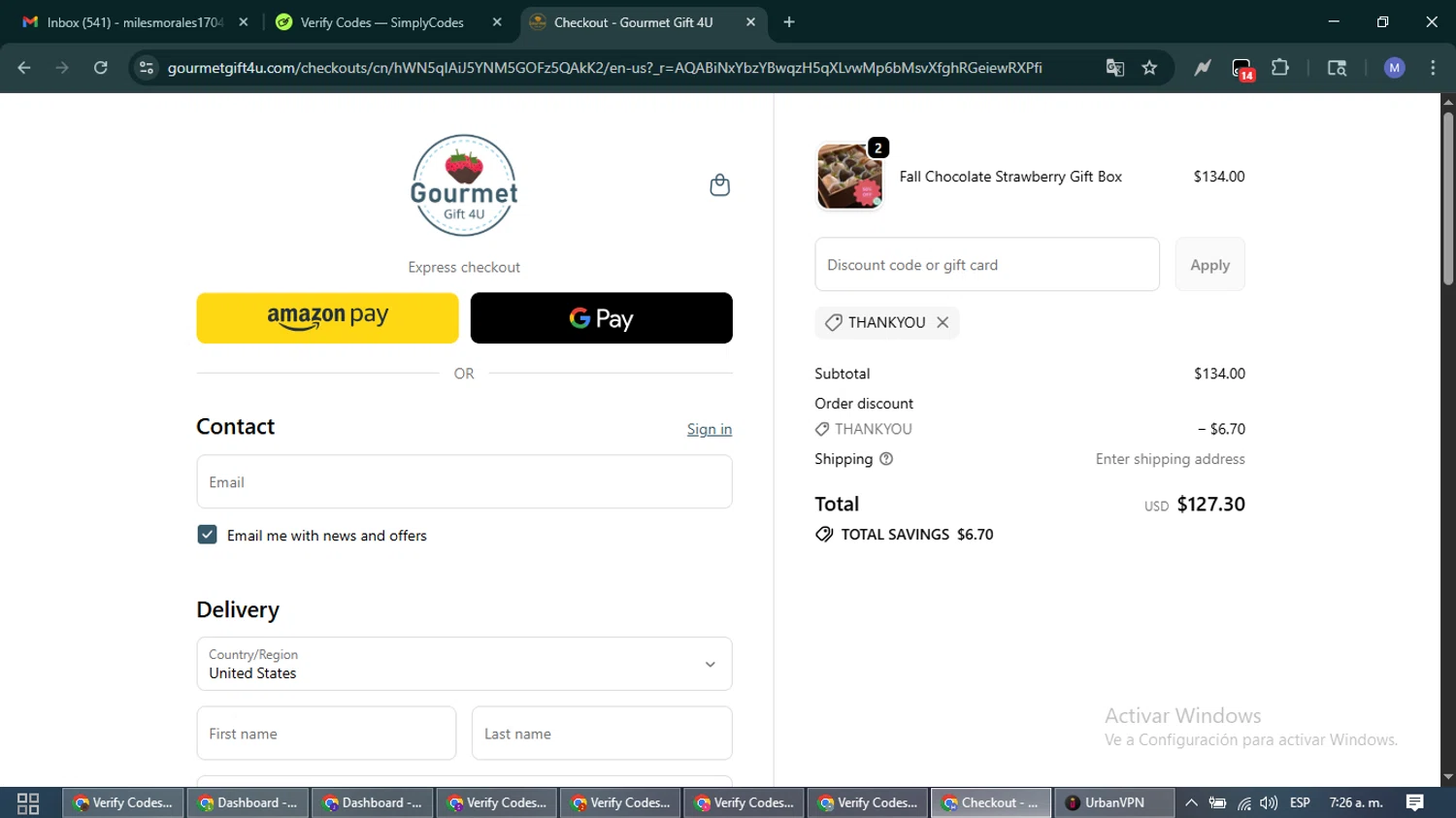Remove the THANKYOU discount code
The height and width of the screenshot is (818, 1456).
943,322
